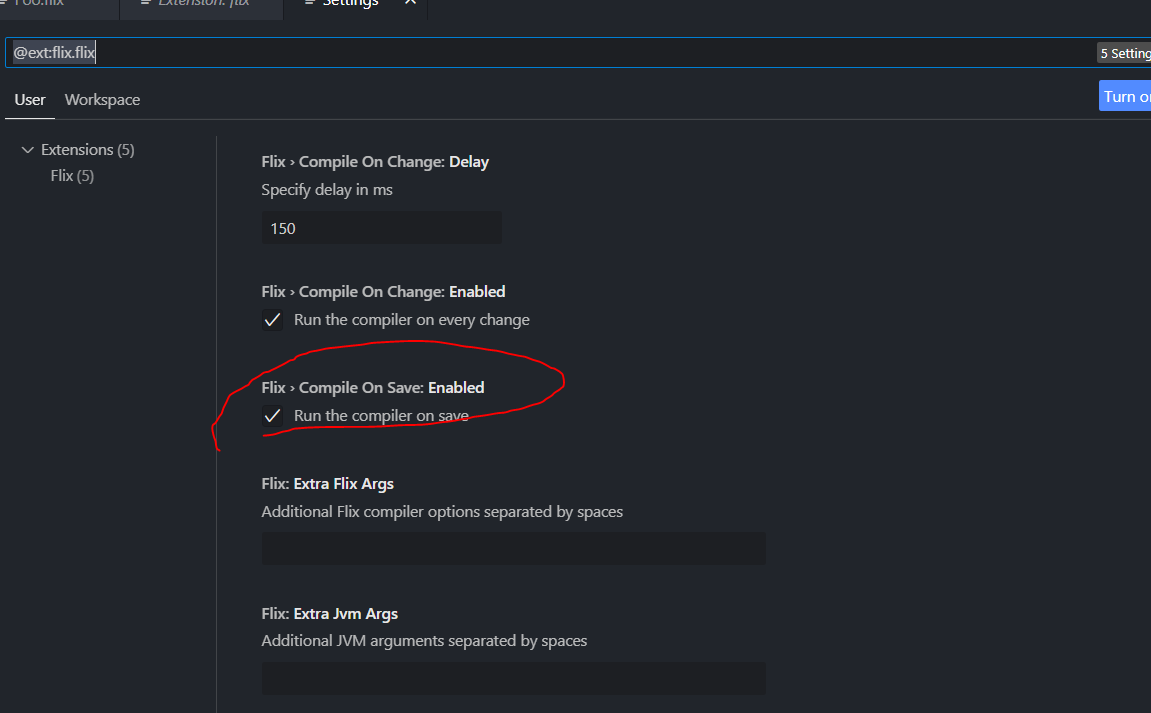1151x713 pixels.
Task: Disable Run the compiler on save
Action: pyautogui.click(x=272, y=416)
